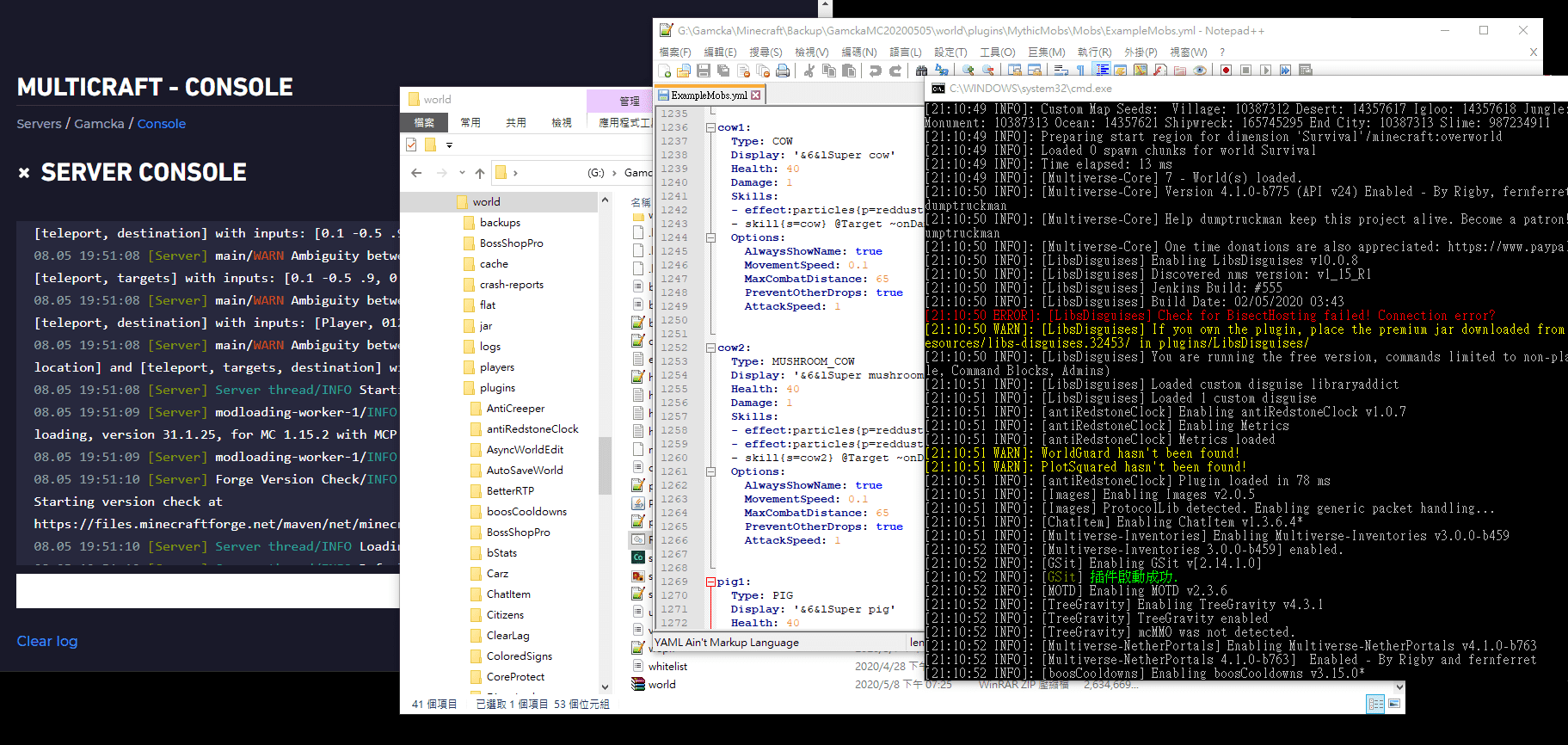Select the plugins folder in Explorer tree
Viewport: 1568px width, 745px height.
497,388
